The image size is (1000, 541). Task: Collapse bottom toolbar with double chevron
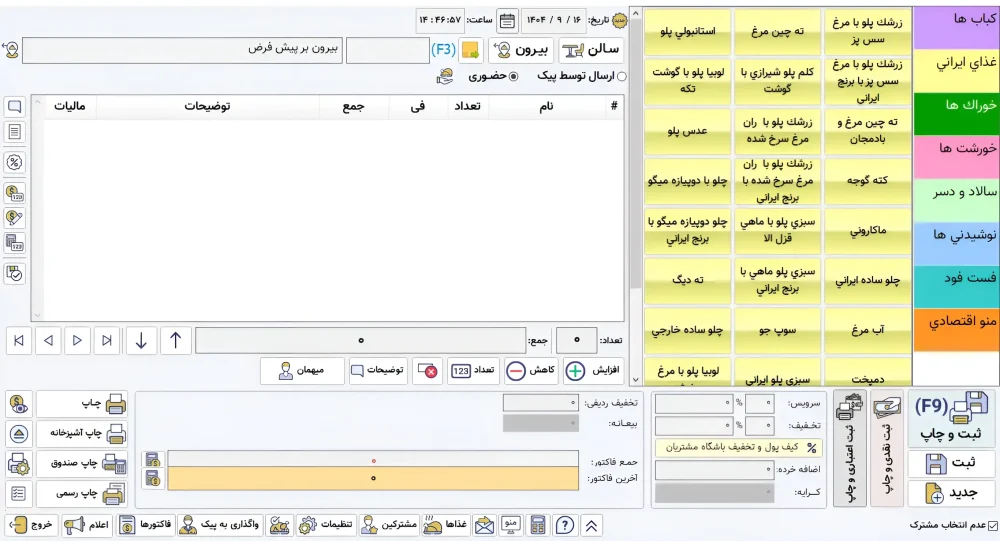pos(591,525)
